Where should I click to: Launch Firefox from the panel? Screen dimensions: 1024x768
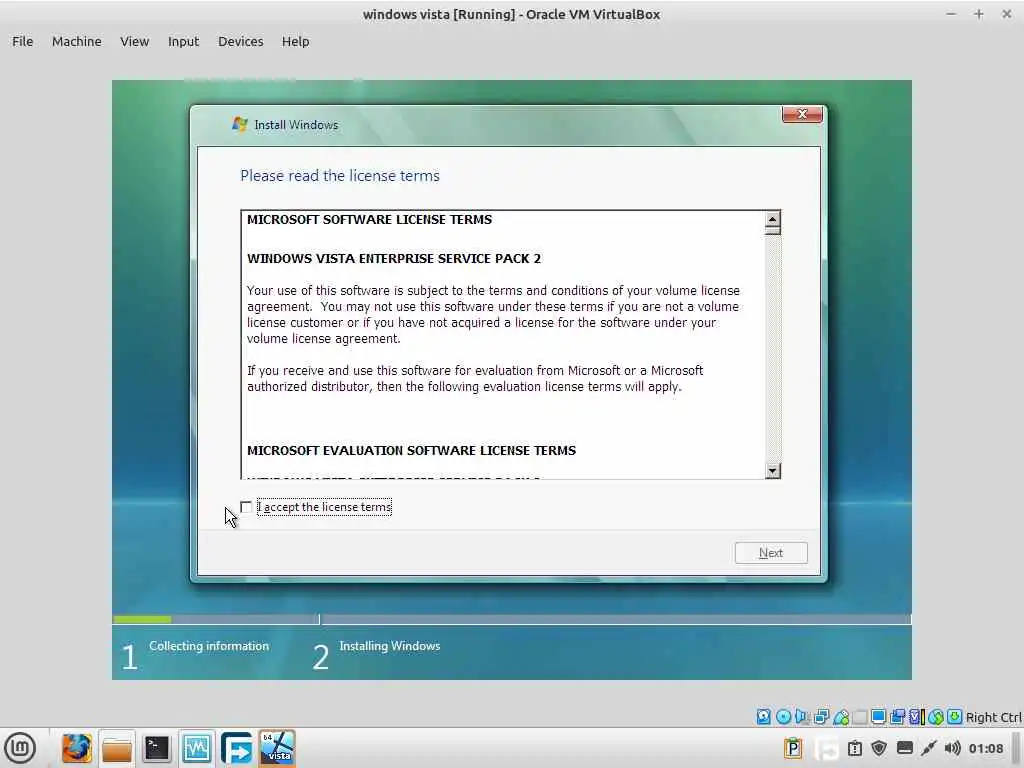click(76, 748)
